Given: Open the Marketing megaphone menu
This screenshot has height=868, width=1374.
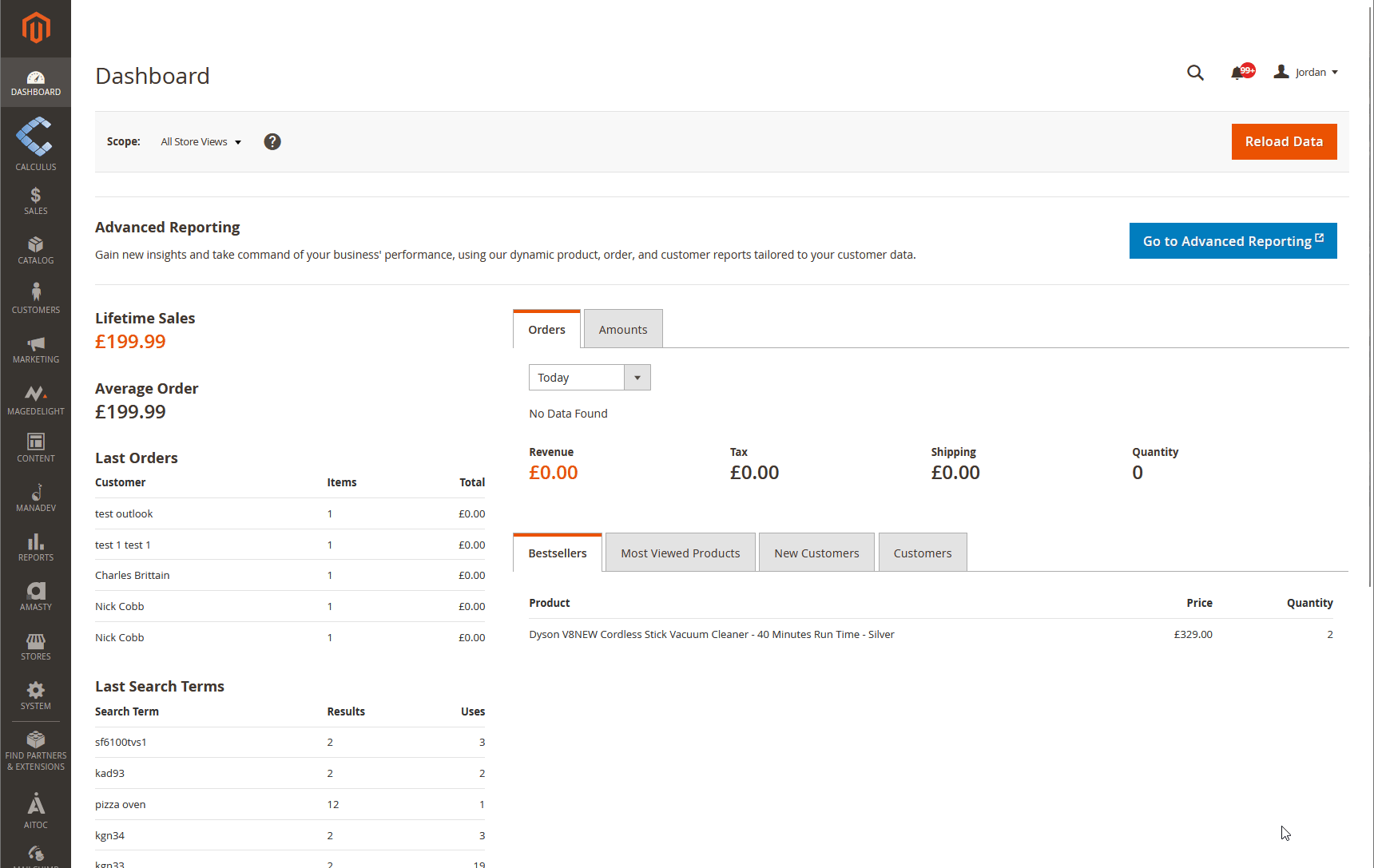Looking at the screenshot, I should [x=36, y=349].
